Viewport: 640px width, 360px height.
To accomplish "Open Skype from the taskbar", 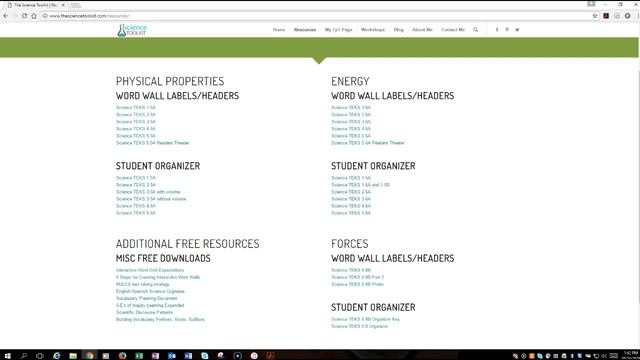I will 204,356.
